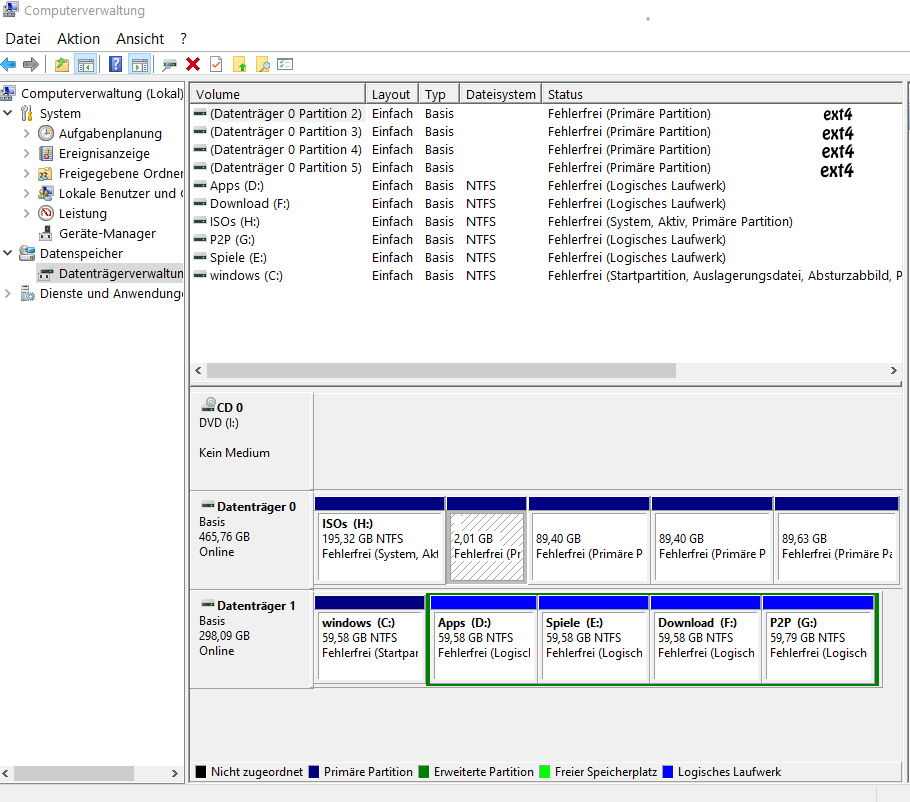Screen dimensions: 910x802
Task: Toggle the action pane visibility
Action: pos(139,64)
